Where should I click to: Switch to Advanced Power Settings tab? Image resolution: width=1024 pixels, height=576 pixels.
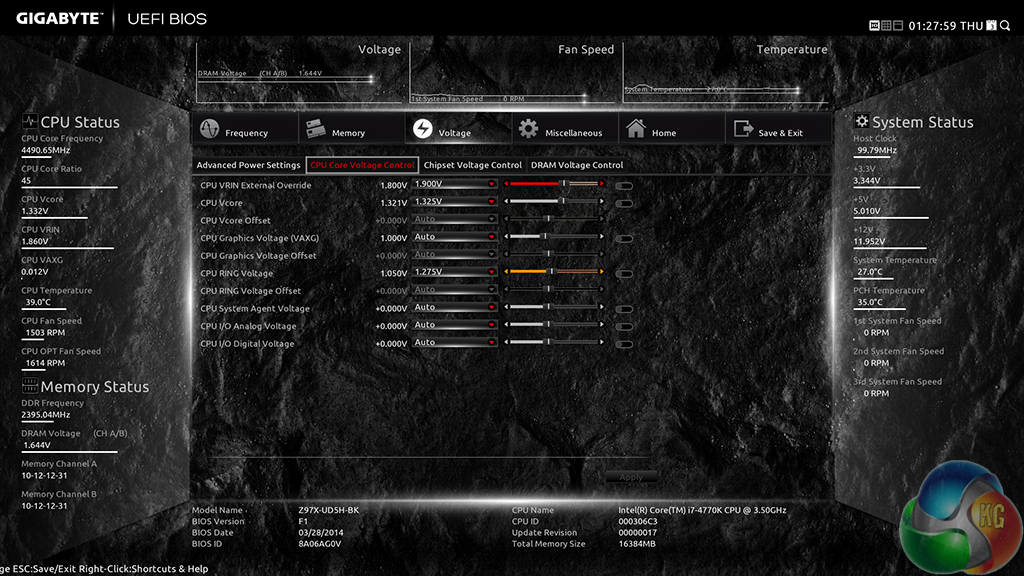(248, 165)
